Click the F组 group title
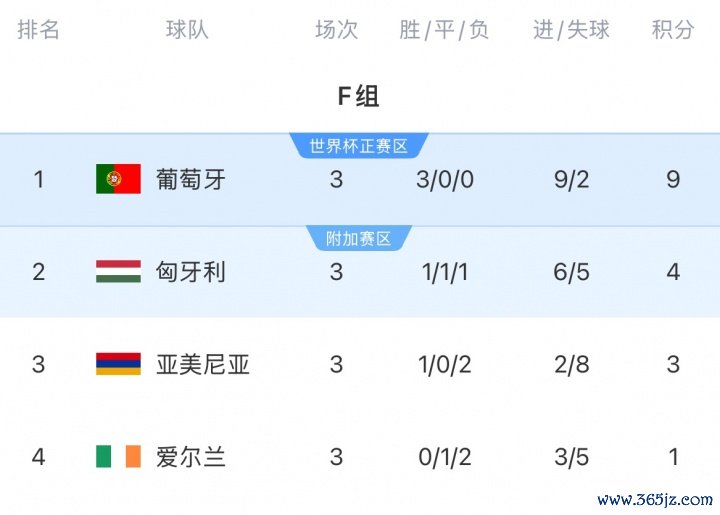 pos(358,96)
